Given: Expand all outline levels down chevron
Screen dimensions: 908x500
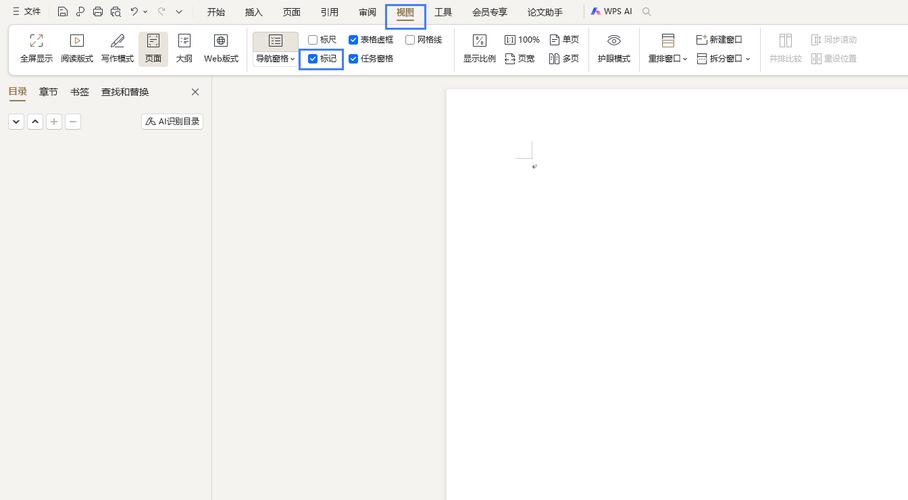Looking at the screenshot, I should [16, 122].
